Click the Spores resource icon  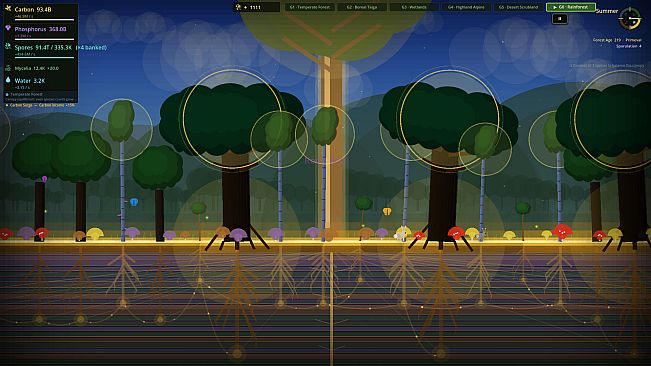[x=8, y=47]
